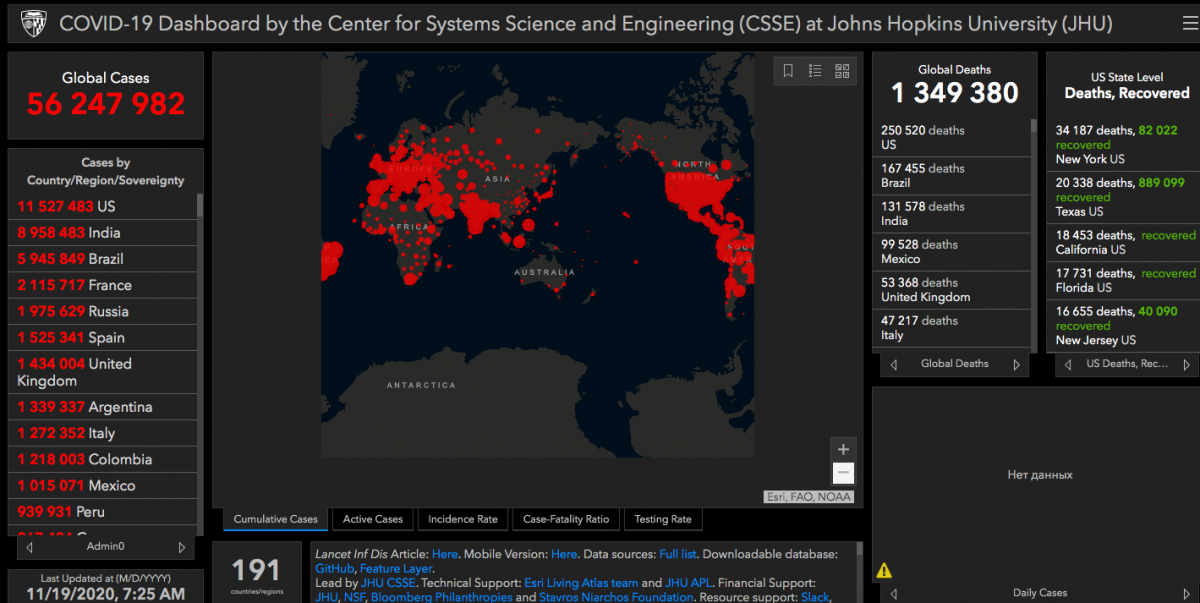Show the map legend list
This screenshot has height=603, width=1200.
815,71
